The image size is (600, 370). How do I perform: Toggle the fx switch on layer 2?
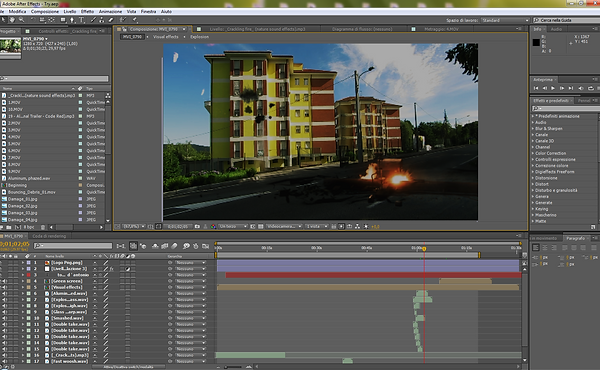point(112,269)
